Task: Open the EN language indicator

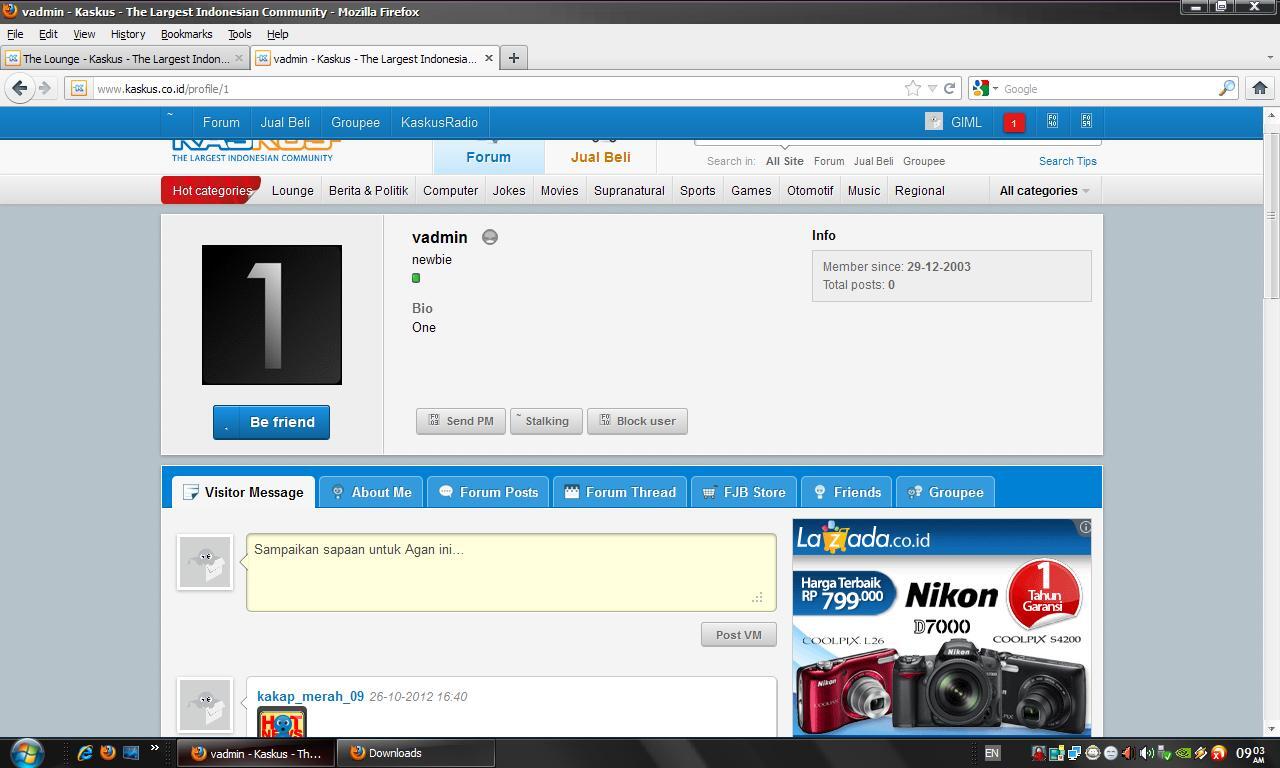Action: tap(992, 753)
